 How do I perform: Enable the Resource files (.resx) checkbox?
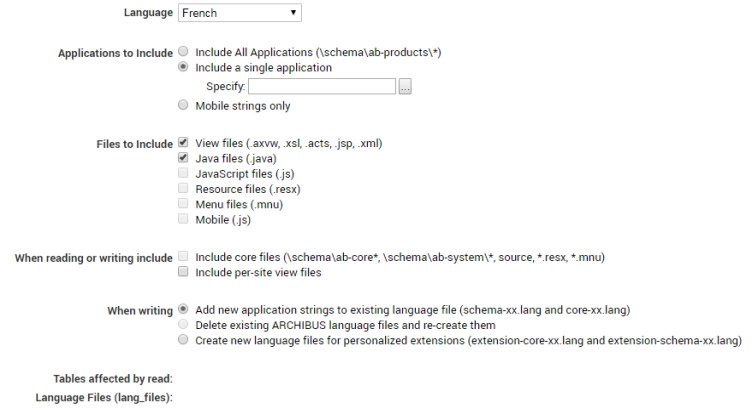click(x=183, y=188)
